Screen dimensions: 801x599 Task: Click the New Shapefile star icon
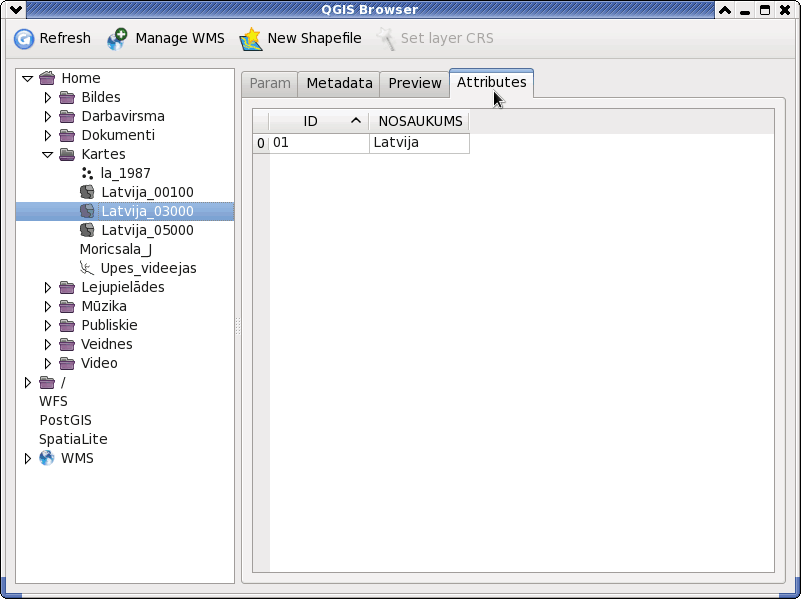pyautogui.click(x=251, y=39)
